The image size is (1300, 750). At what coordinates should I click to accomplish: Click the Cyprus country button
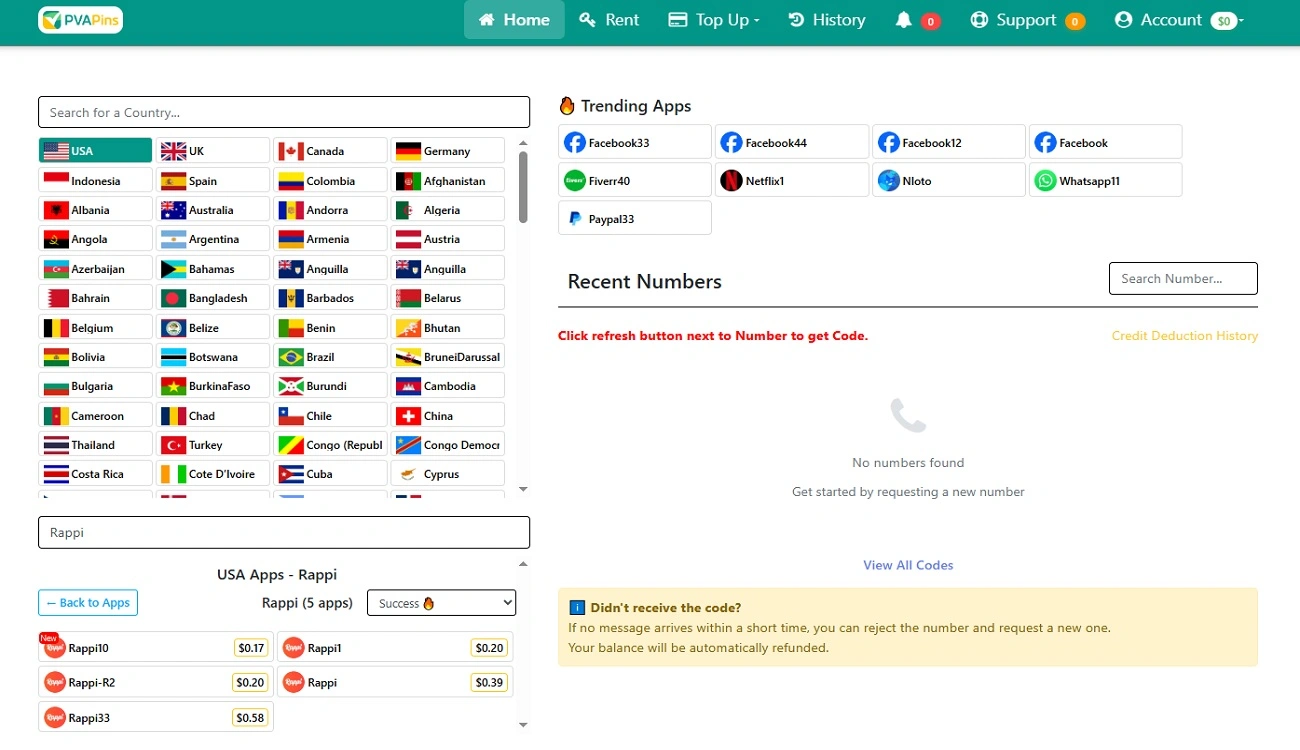(x=448, y=474)
